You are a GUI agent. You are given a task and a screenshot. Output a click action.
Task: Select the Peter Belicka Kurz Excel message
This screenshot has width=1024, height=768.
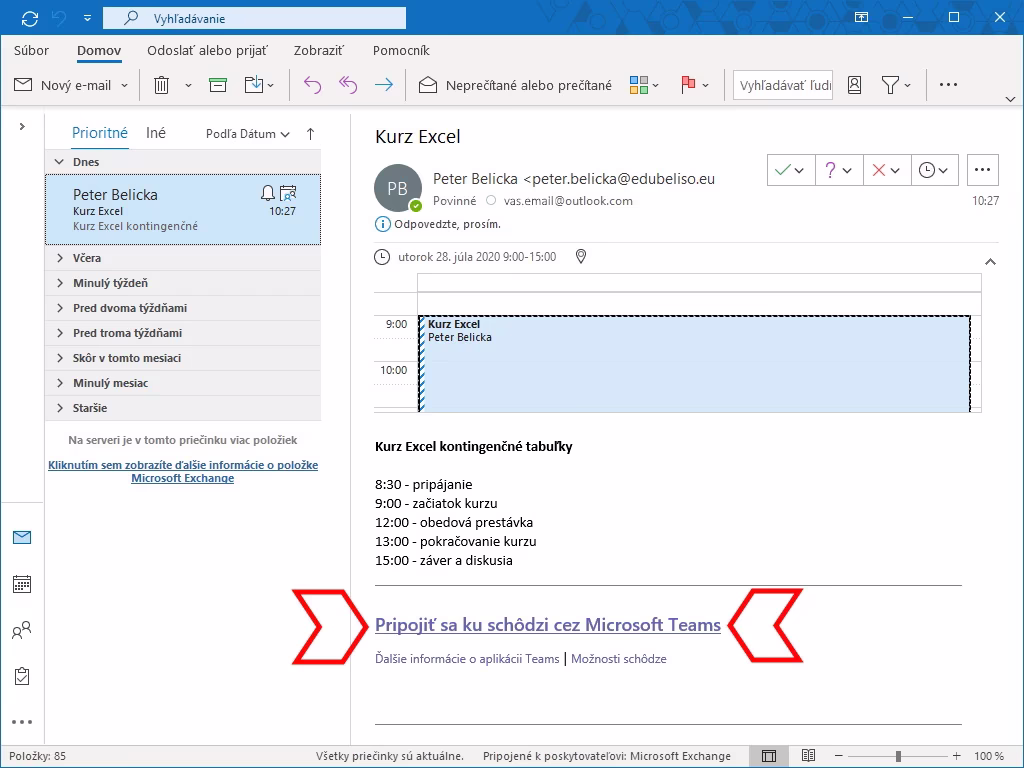[x=183, y=210]
